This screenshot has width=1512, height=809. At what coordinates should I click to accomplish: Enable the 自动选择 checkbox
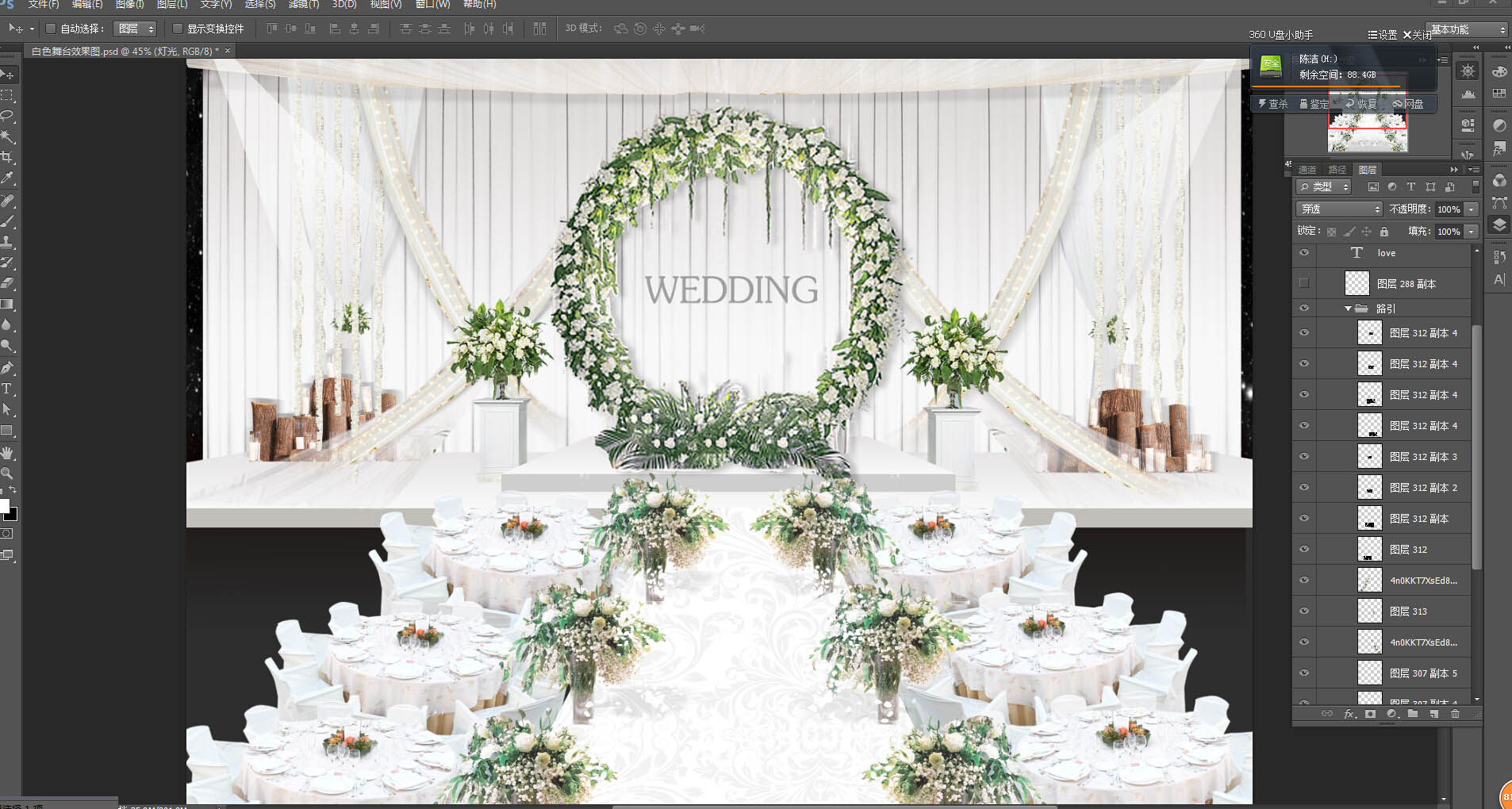pos(51,29)
